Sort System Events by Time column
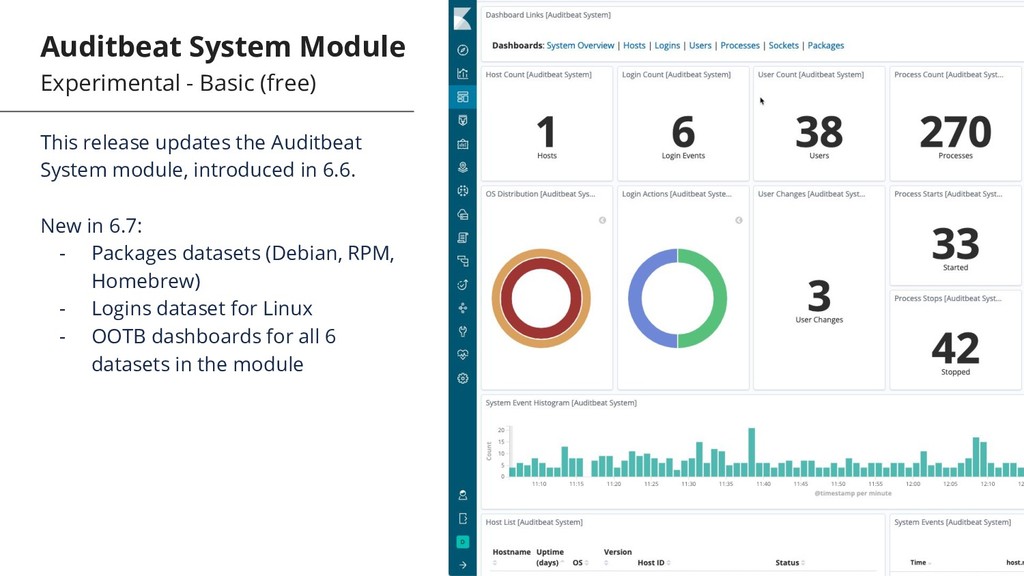 tap(920, 563)
